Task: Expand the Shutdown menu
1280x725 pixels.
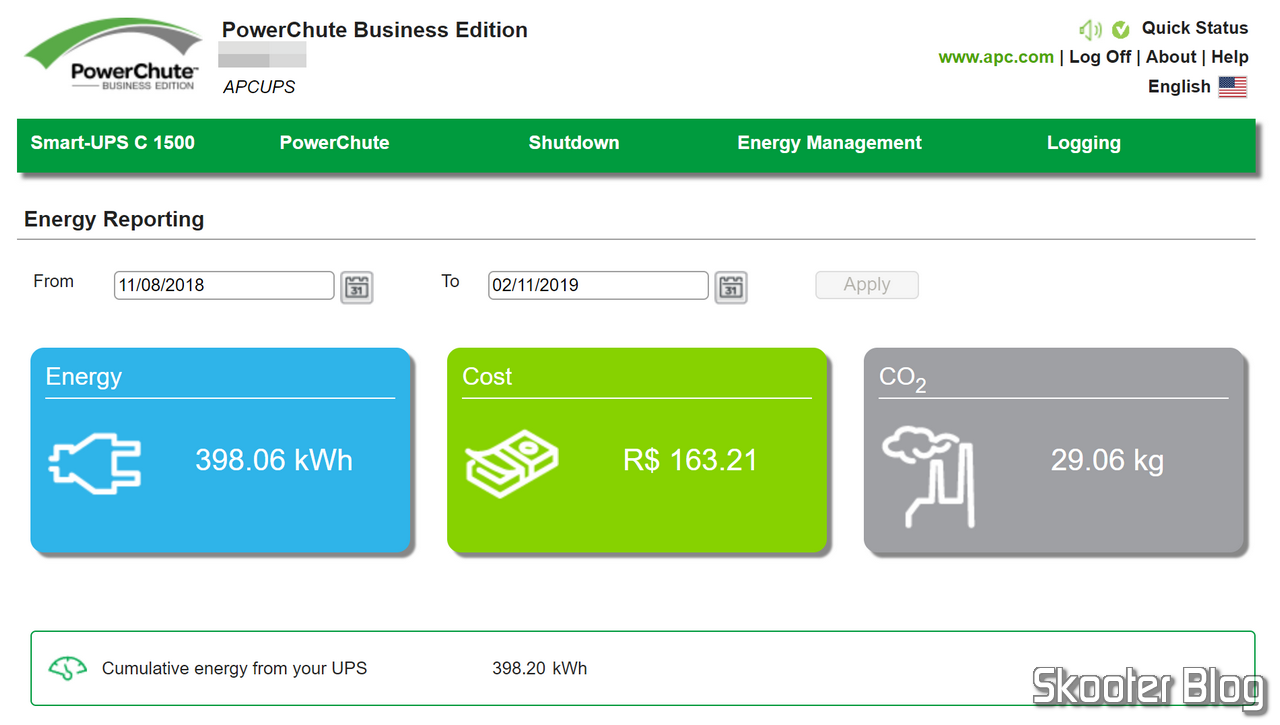Action: click(574, 143)
